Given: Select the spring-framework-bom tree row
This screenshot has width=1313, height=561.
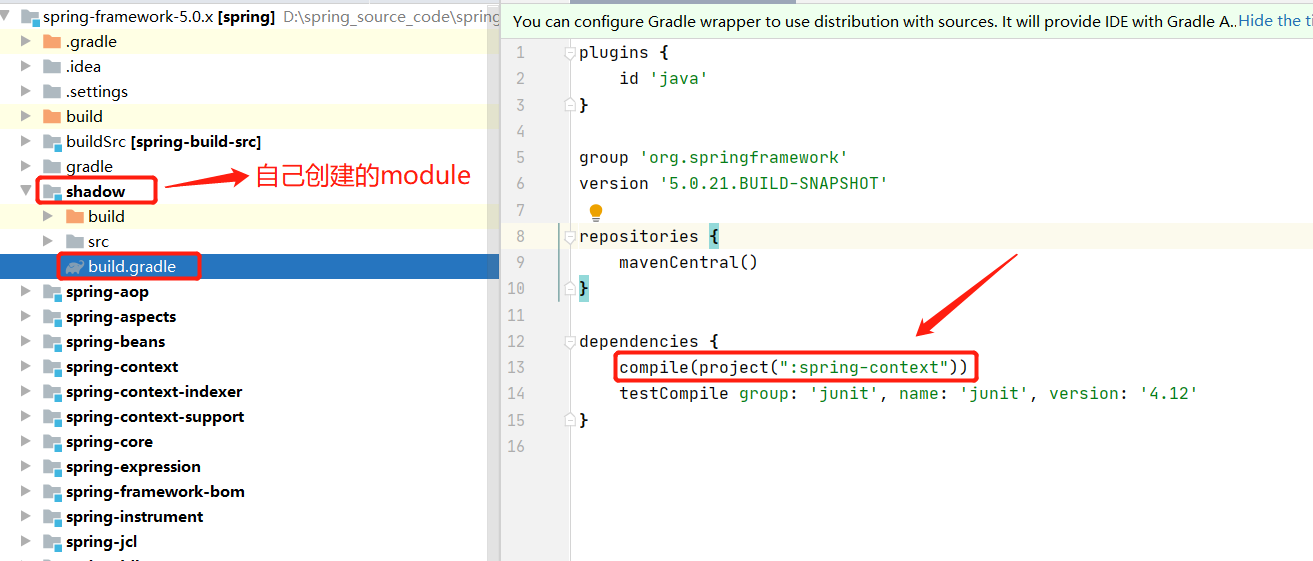Looking at the screenshot, I should pyautogui.click(x=249, y=492).
